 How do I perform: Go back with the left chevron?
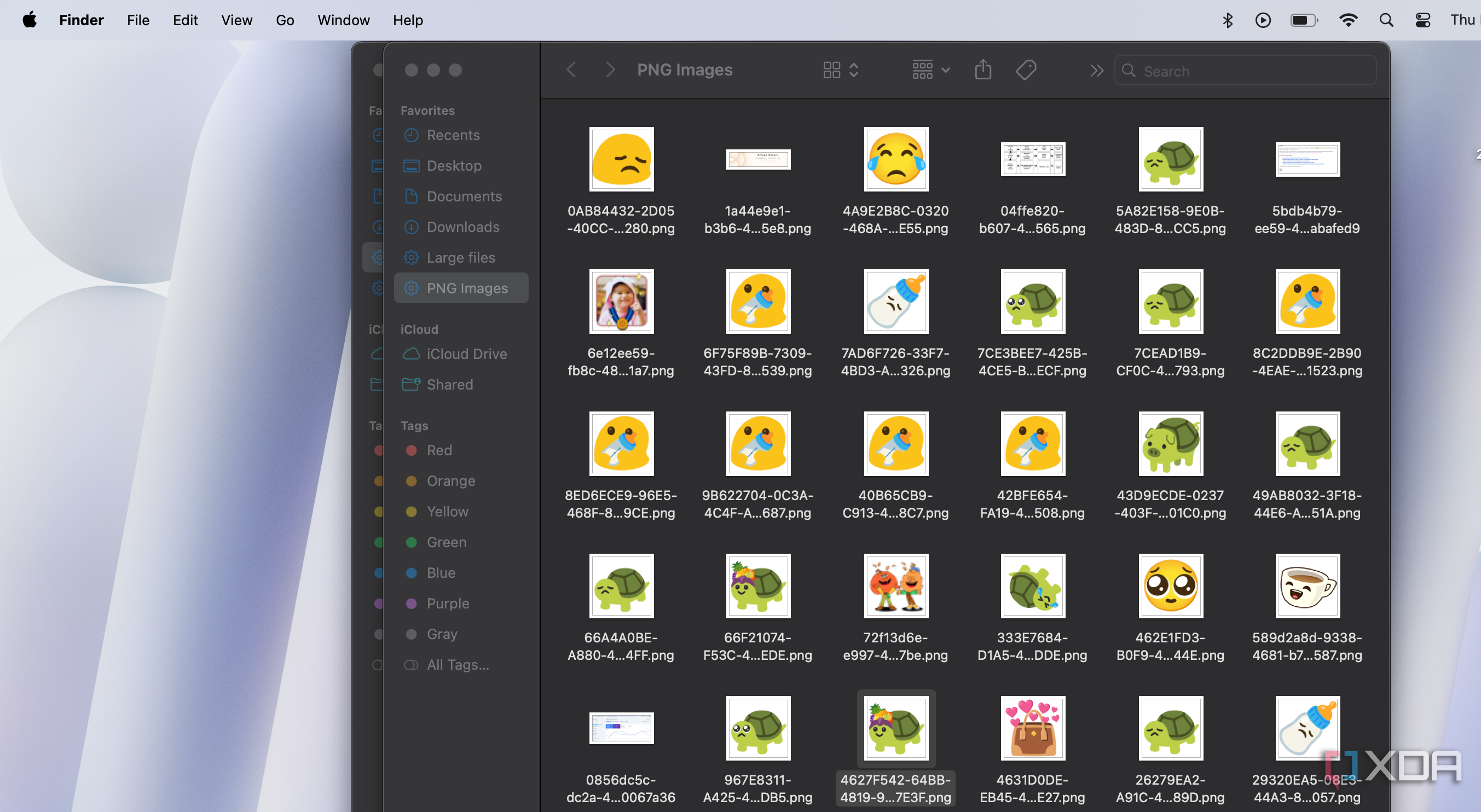(x=571, y=70)
